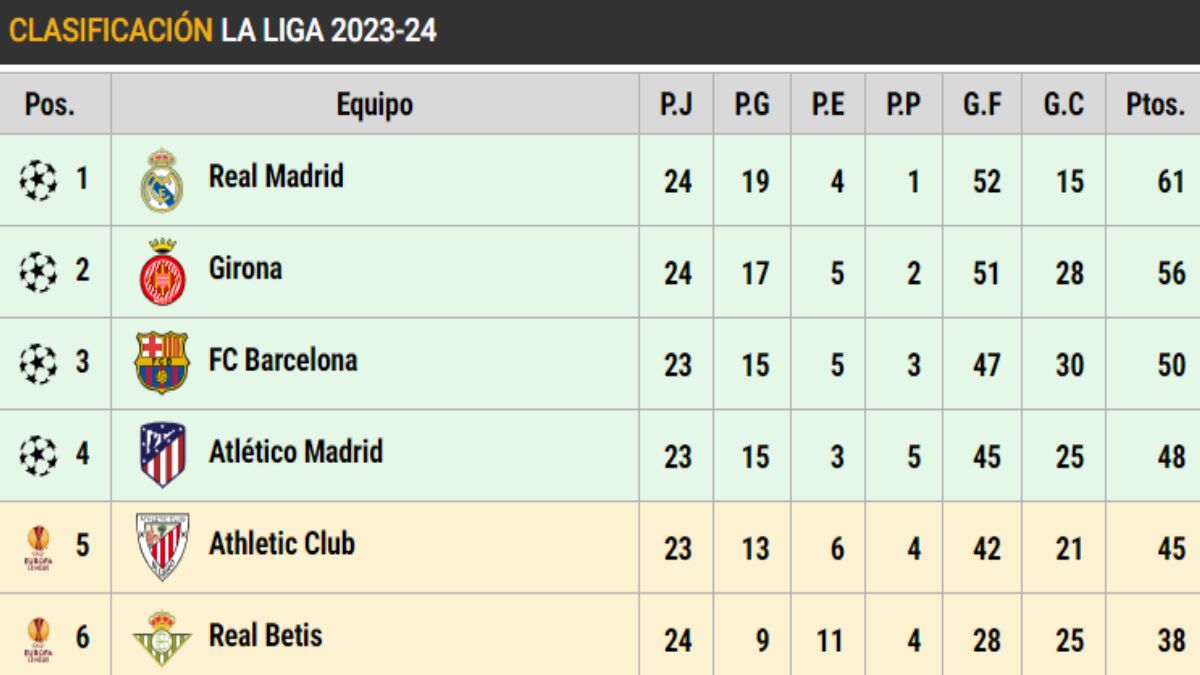Click Europa League icon beside position 6
The image size is (1200, 675).
coord(38,640)
